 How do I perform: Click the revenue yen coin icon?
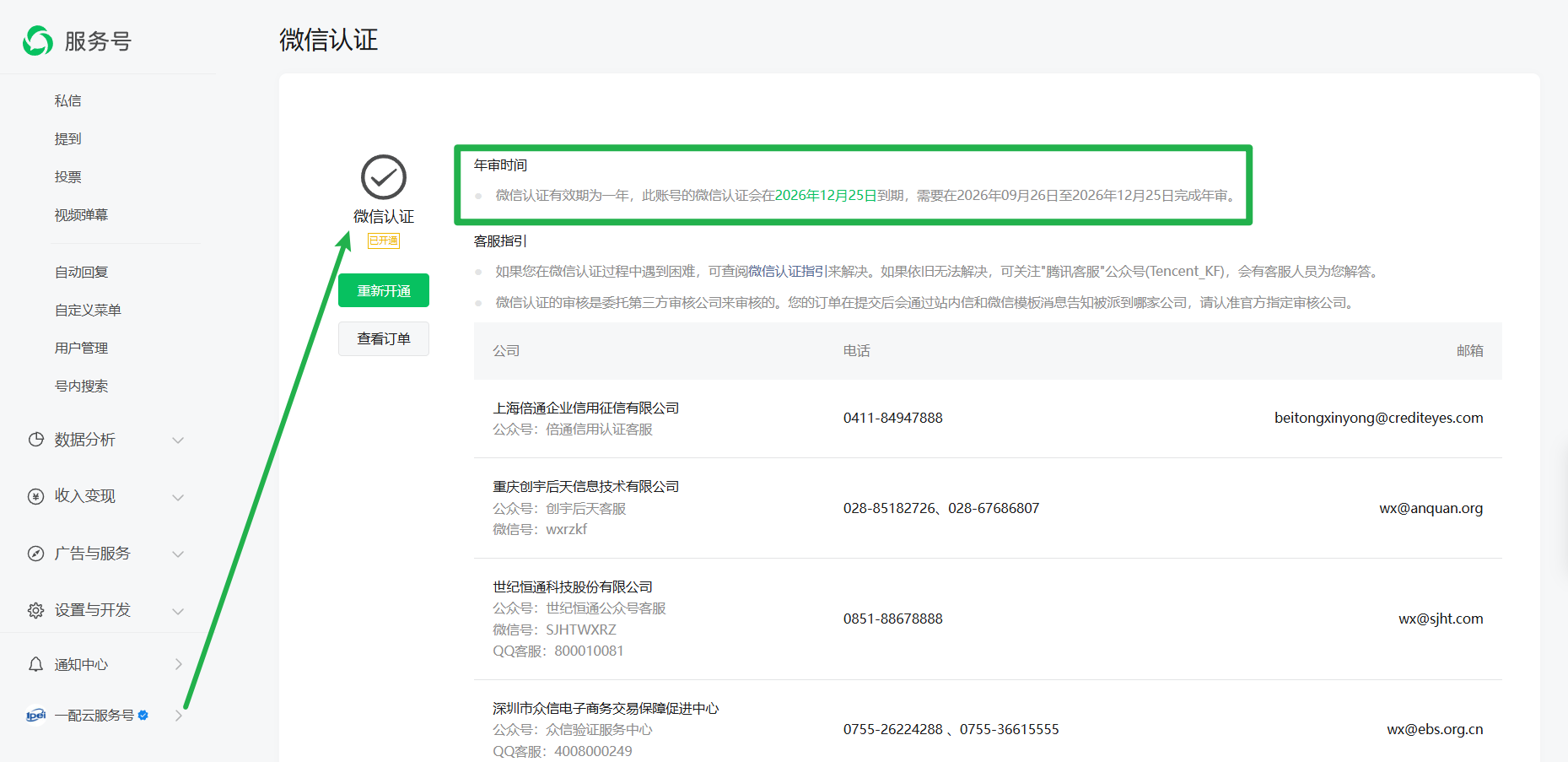35,496
